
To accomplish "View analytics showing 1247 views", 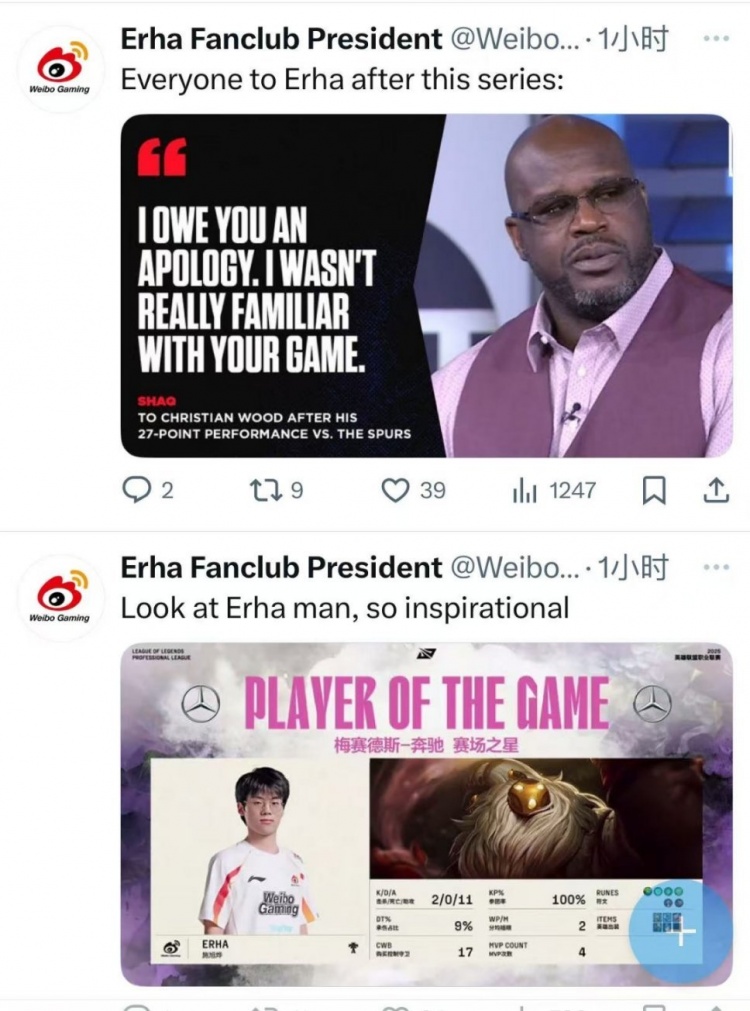I will 553,491.
